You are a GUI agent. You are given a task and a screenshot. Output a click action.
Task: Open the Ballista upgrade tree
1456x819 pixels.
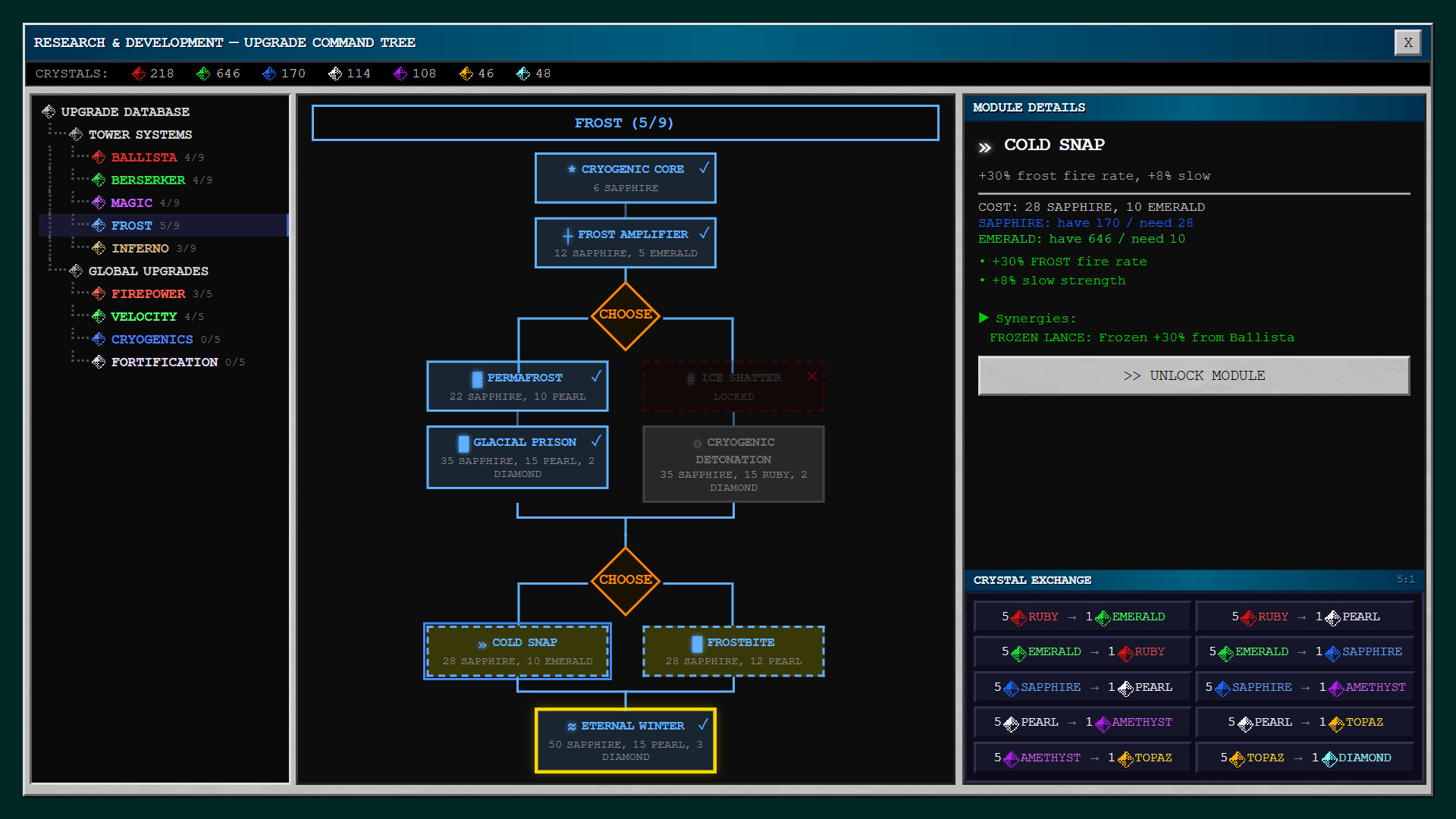tap(144, 157)
